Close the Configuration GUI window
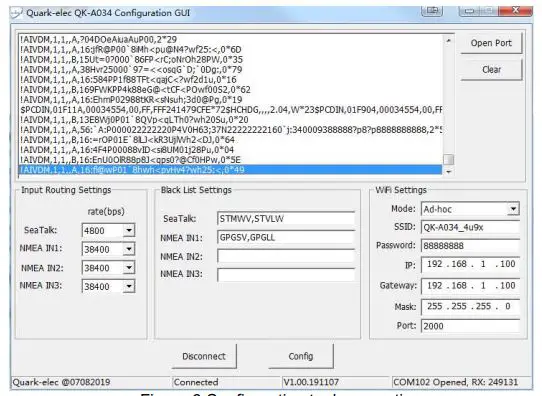542x396 pixels. (x=515, y=10)
